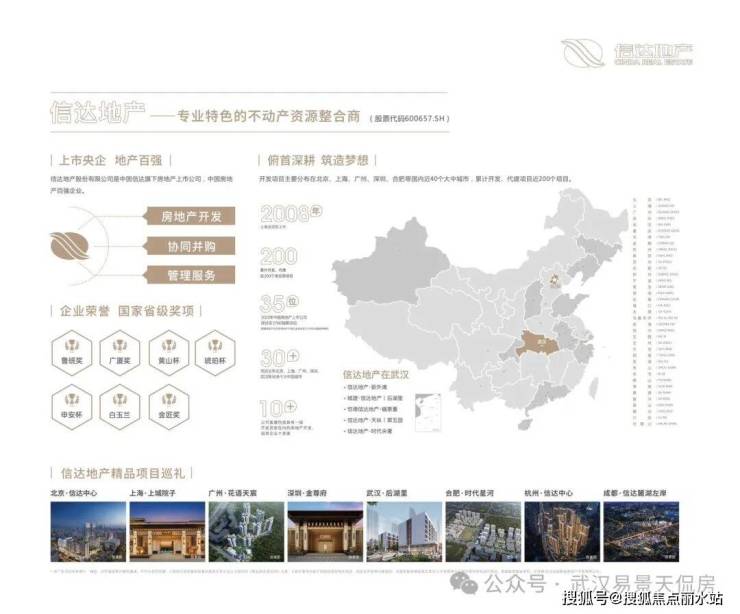Click the 武汉·后湖里 caption label
Viewport: 740px width, 614px height.
point(387,493)
